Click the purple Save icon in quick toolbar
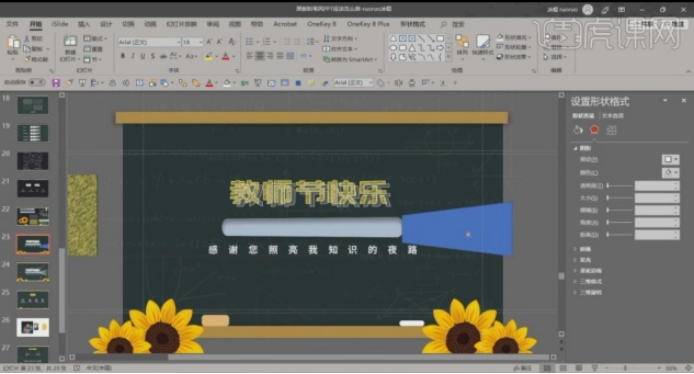The image size is (694, 374). coord(56,83)
